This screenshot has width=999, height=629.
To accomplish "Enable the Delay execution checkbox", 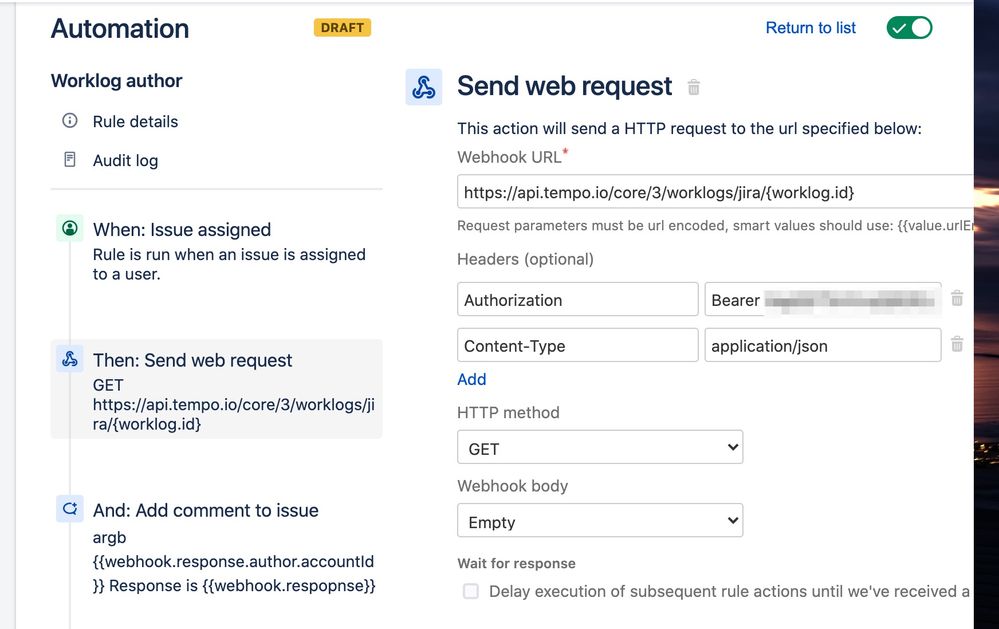I will coord(470,591).
